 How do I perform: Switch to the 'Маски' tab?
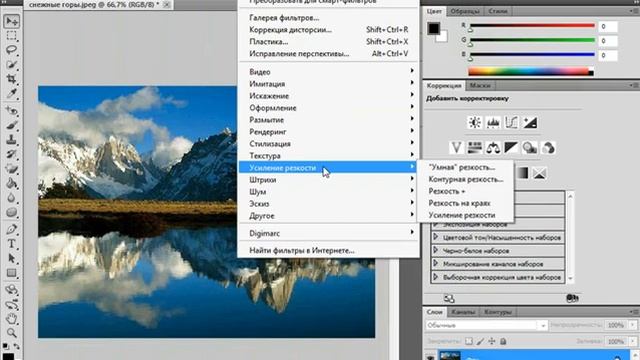pos(480,85)
